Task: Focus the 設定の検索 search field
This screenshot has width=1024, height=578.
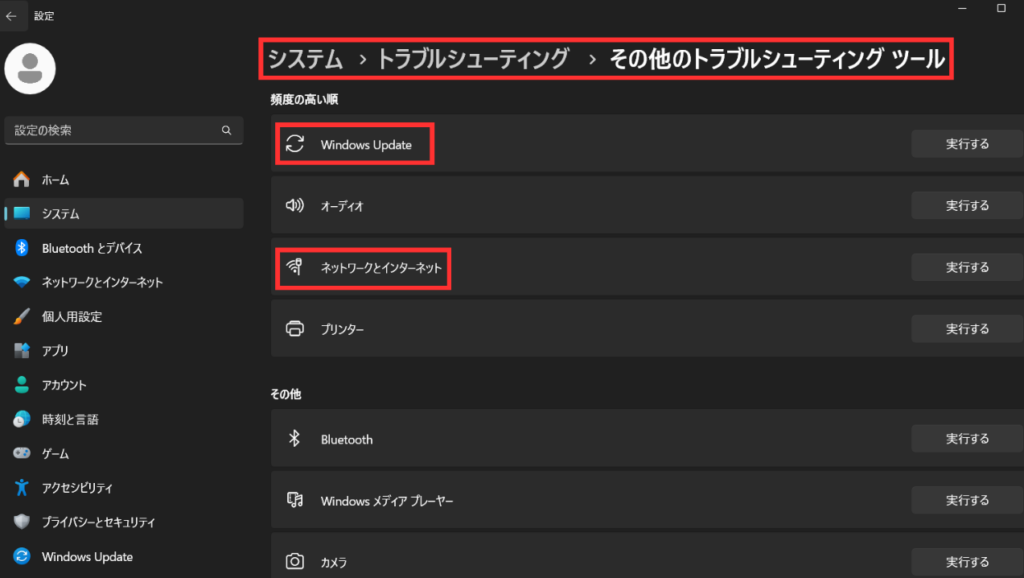Action: pyautogui.click(x=123, y=130)
